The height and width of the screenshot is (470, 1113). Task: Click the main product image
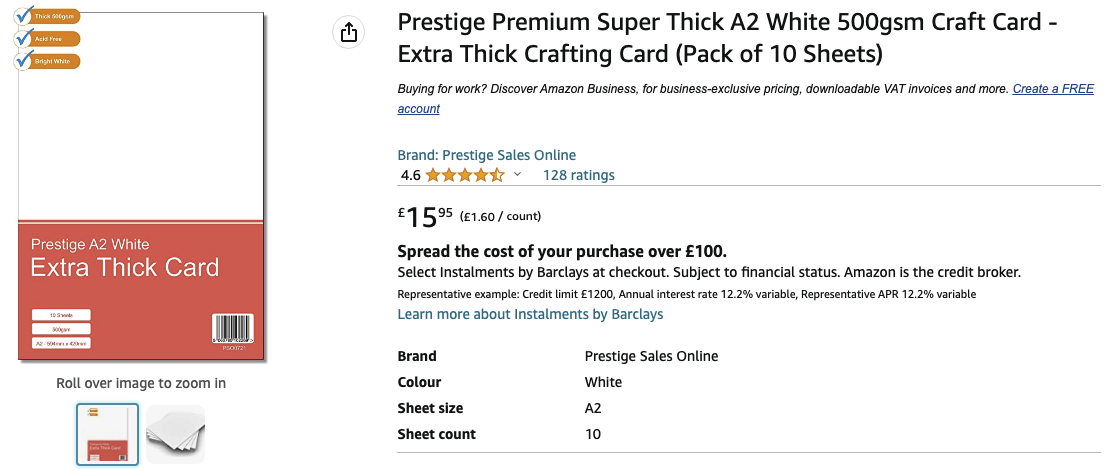point(141,150)
